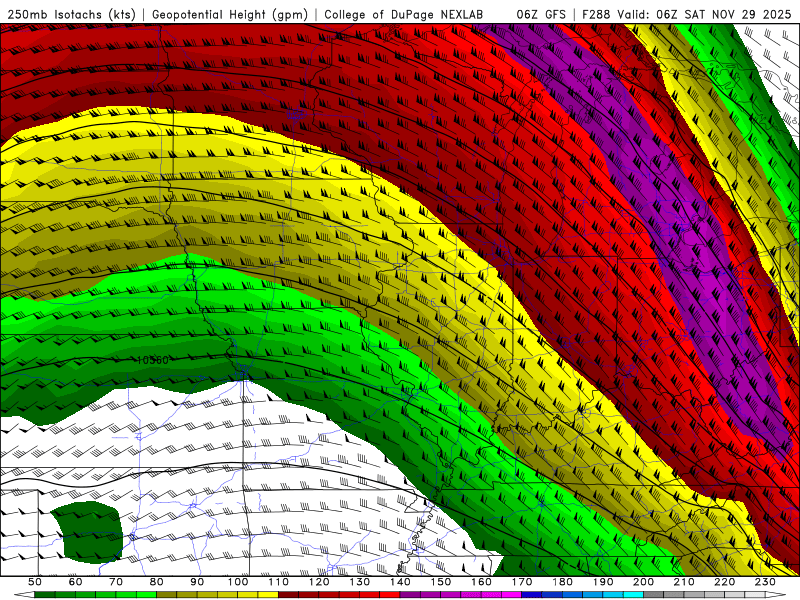
Task: Click the '130' scale value
Action: coord(359,582)
